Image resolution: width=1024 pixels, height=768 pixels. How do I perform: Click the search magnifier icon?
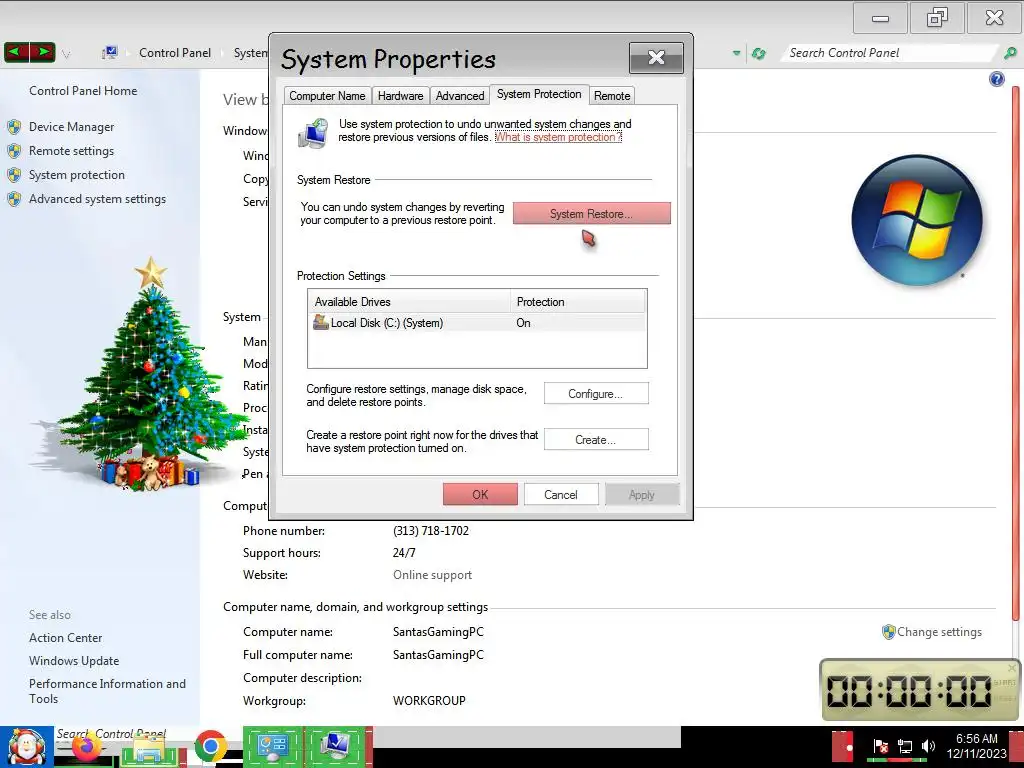coord(1010,53)
